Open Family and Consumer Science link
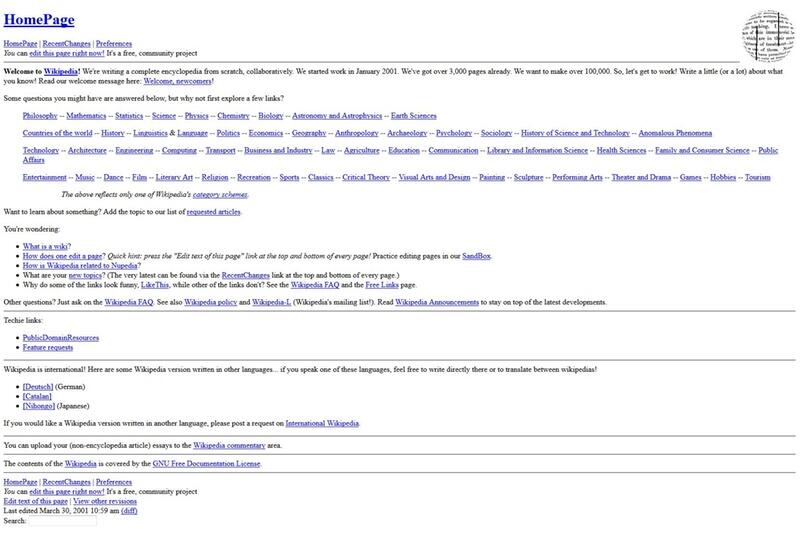Viewport: 800px width, 534px height. pyautogui.click(x=702, y=150)
